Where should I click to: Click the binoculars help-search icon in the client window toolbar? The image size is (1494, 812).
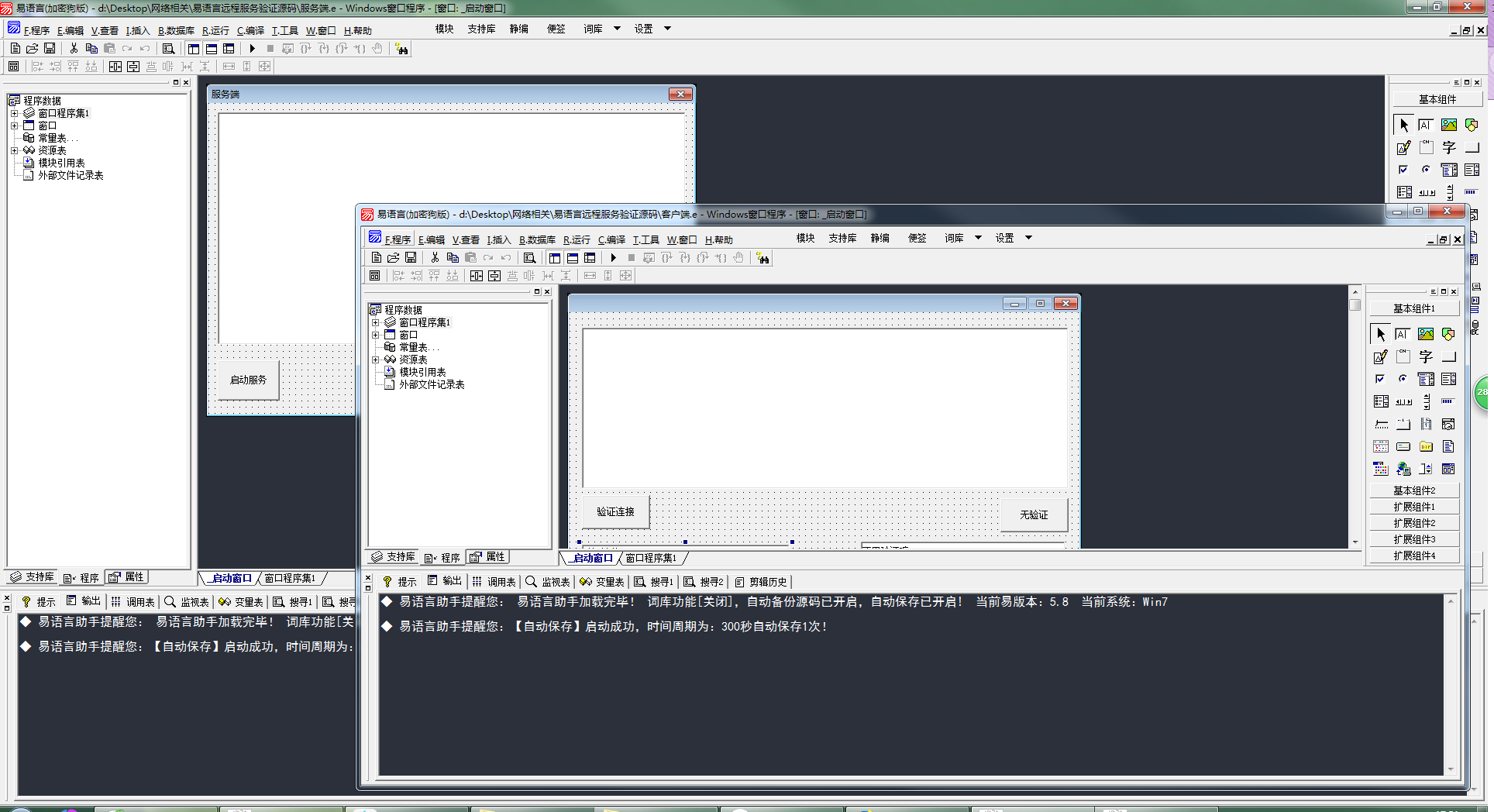(763, 258)
